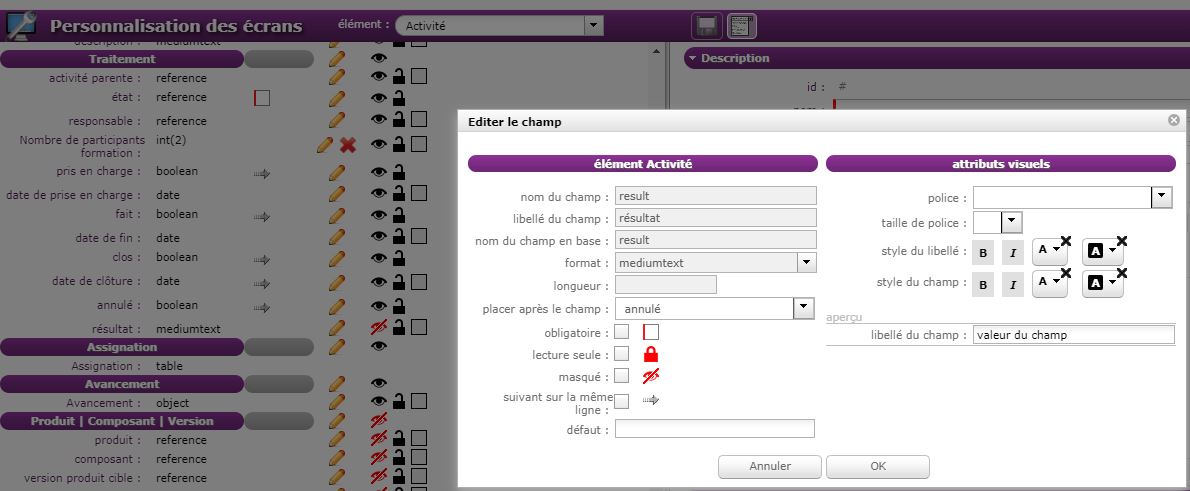Open the police font dropdown

tap(1161, 198)
